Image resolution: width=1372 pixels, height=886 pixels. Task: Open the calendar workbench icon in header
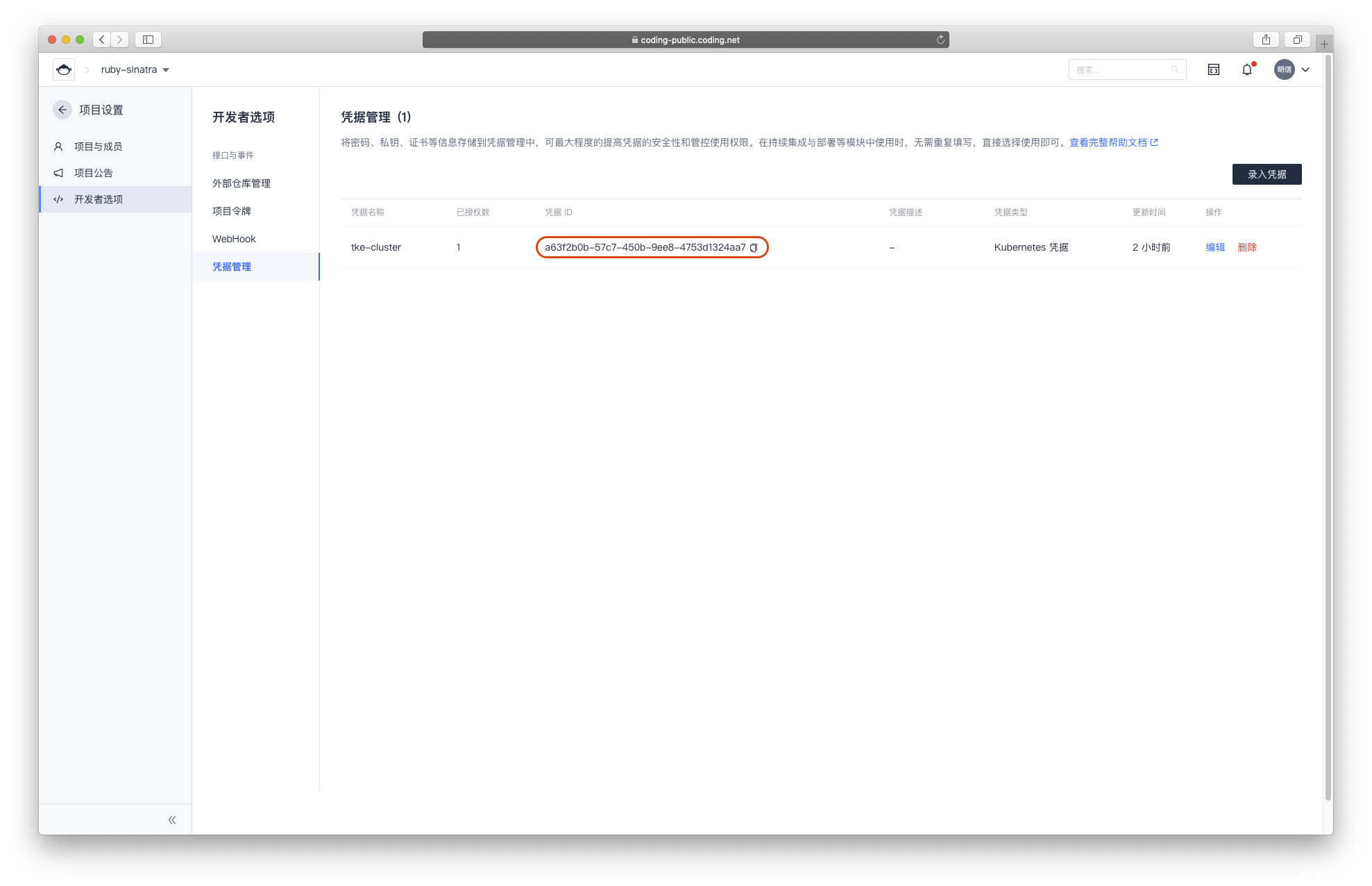1214,69
